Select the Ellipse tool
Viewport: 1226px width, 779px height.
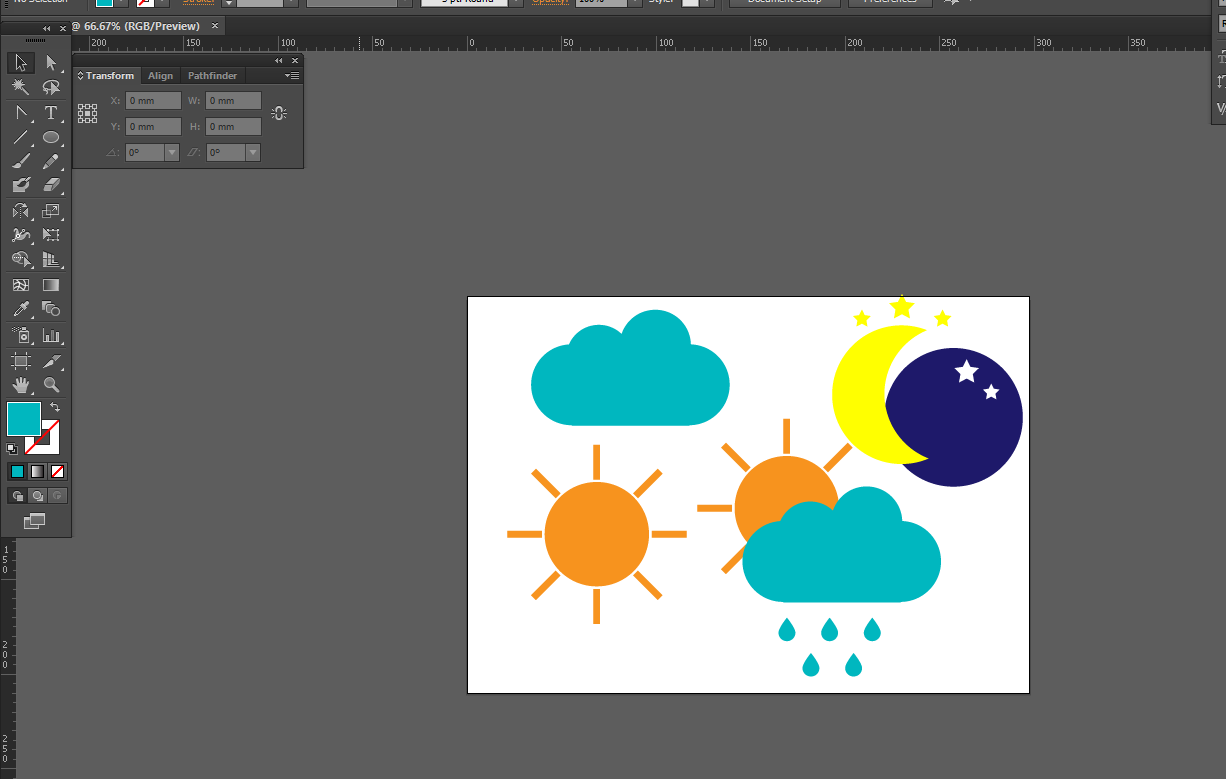coord(51,137)
